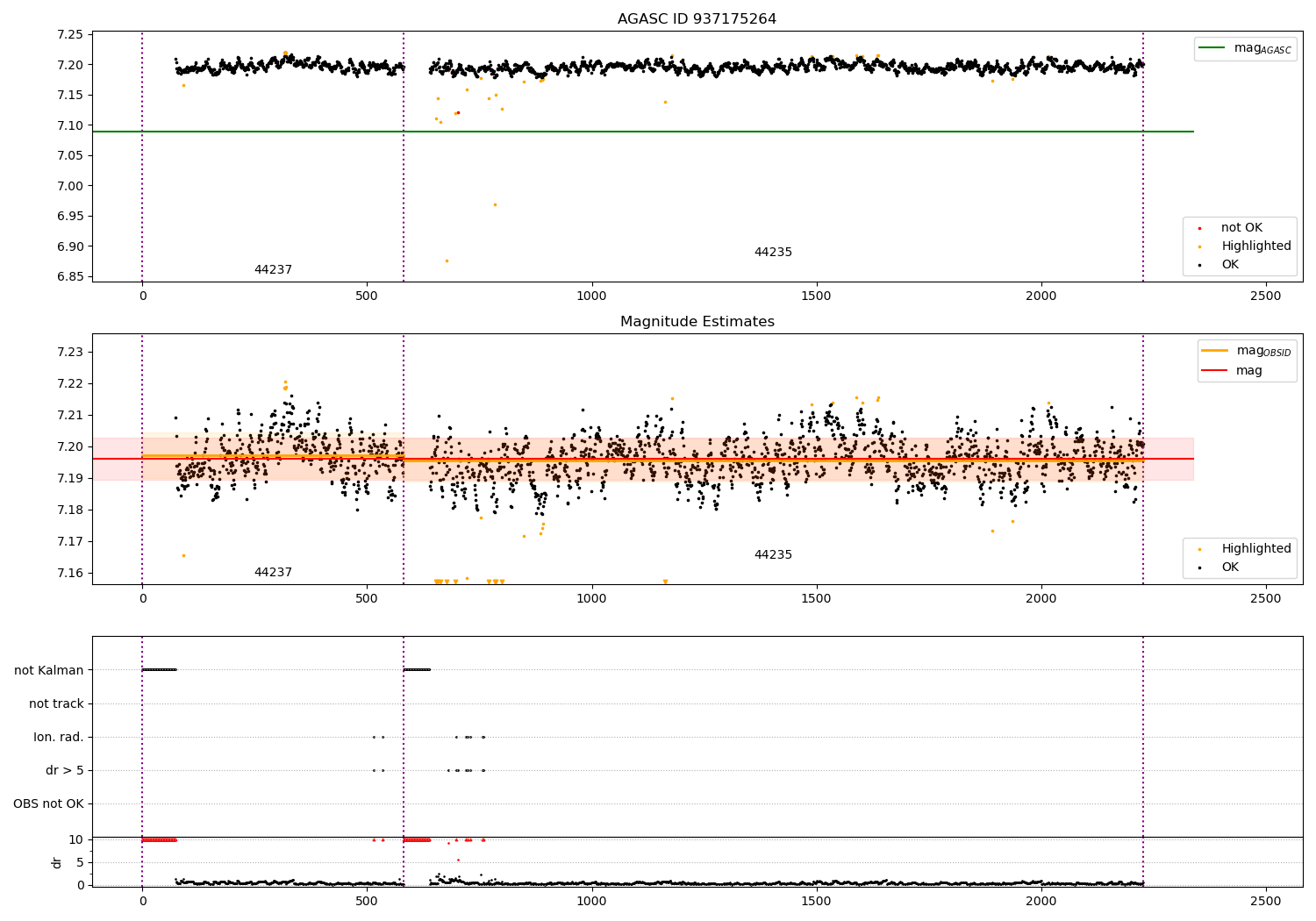Click the 'dr' y-axis label in the bottom plot
Screen dimensions: 1316x921
[57, 862]
